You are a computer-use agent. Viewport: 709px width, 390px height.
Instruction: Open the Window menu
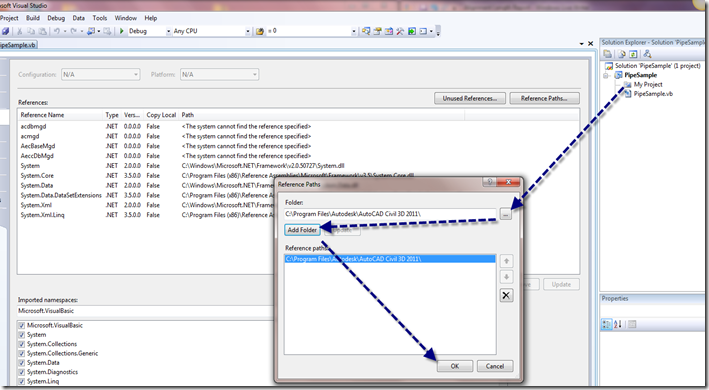point(126,18)
